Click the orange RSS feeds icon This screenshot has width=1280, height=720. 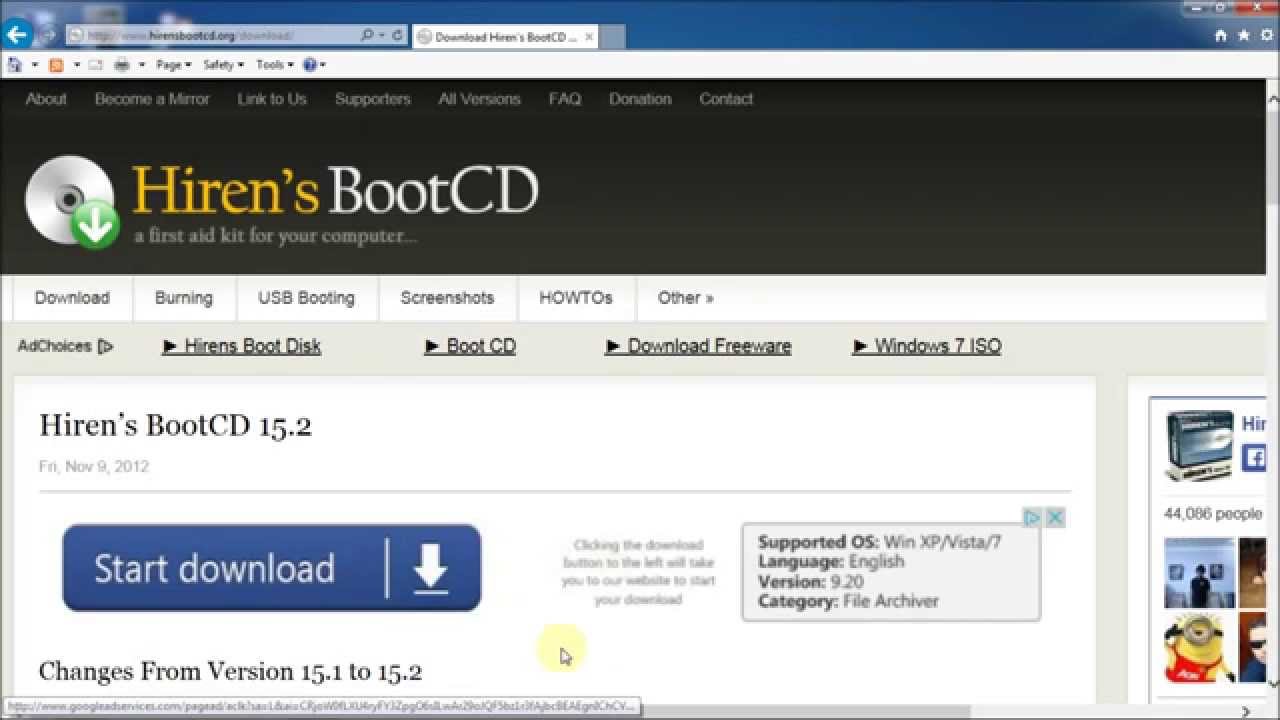(56, 65)
